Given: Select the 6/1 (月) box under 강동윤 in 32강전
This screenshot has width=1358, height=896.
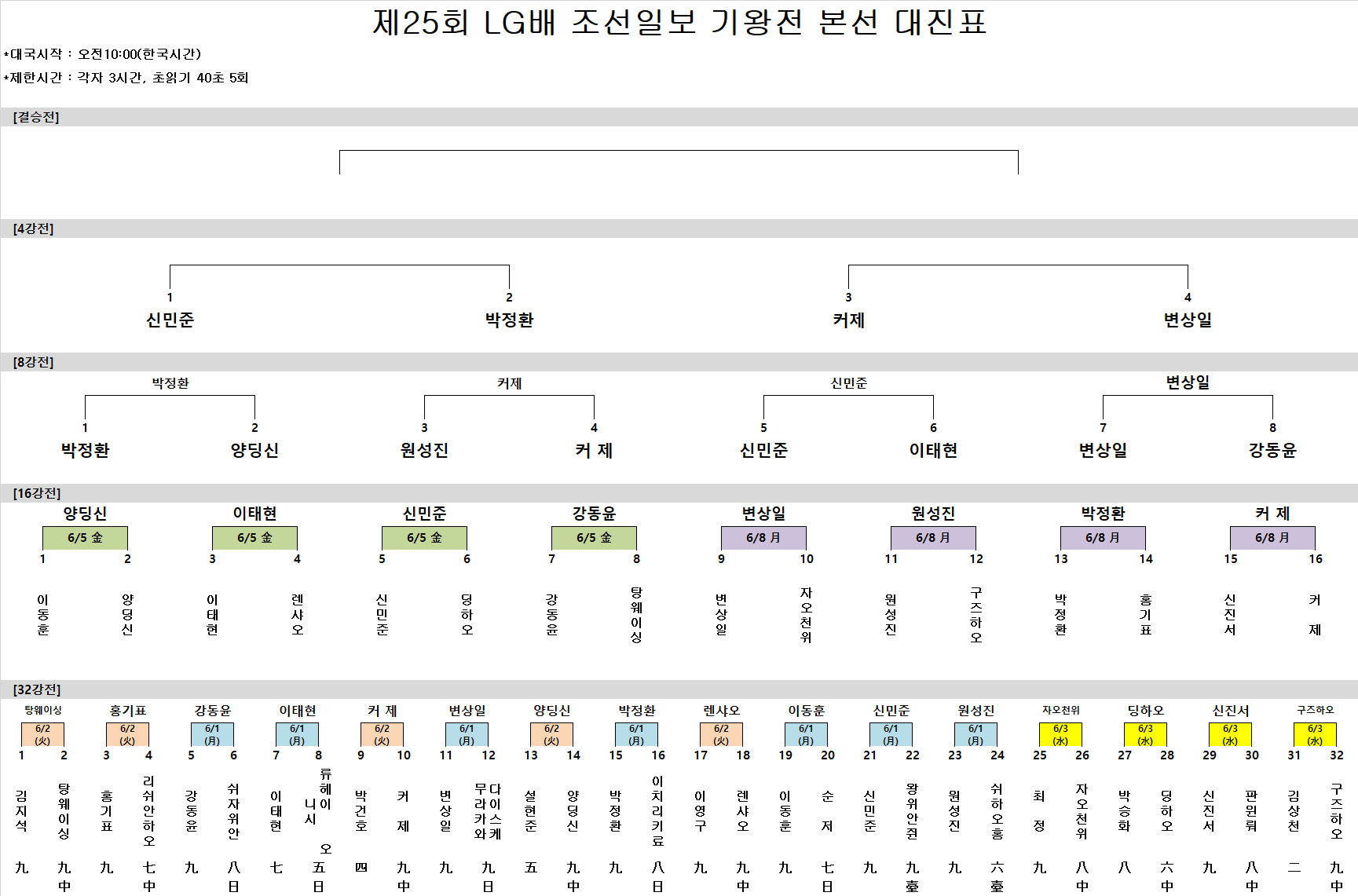Looking at the screenshot, I should coord(212,735).
